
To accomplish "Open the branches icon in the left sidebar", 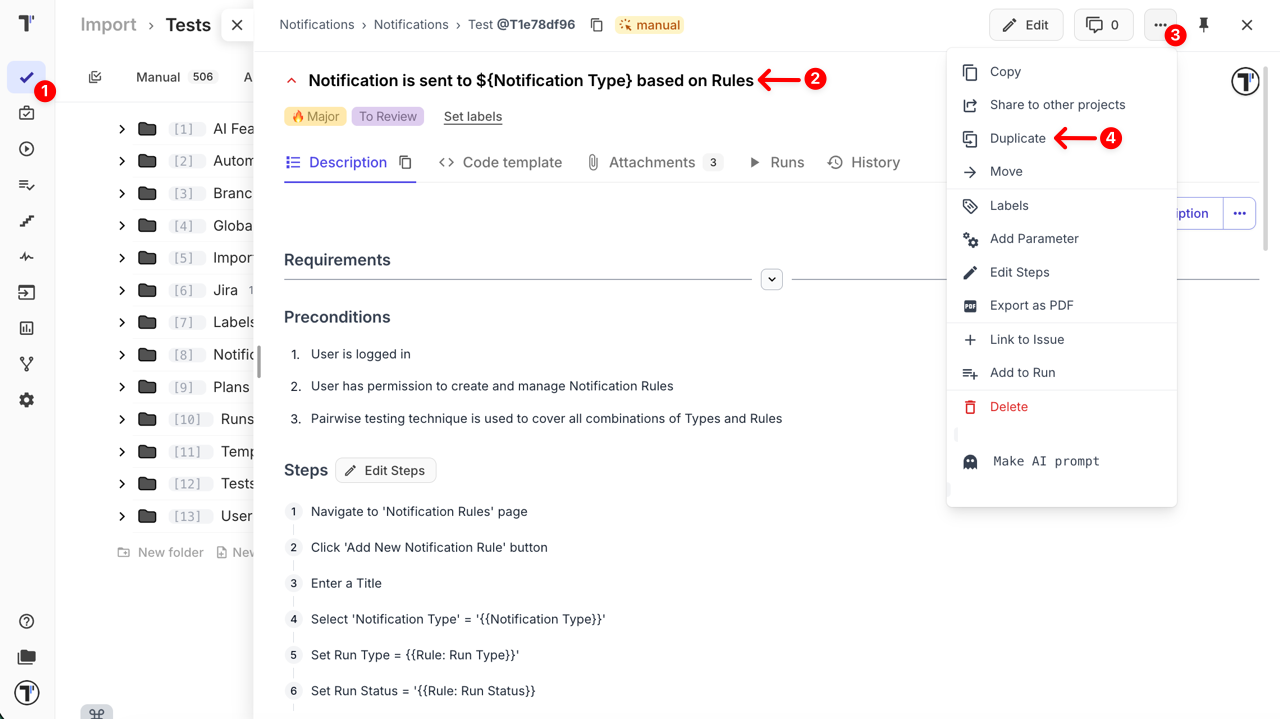I will coord(27,364).
